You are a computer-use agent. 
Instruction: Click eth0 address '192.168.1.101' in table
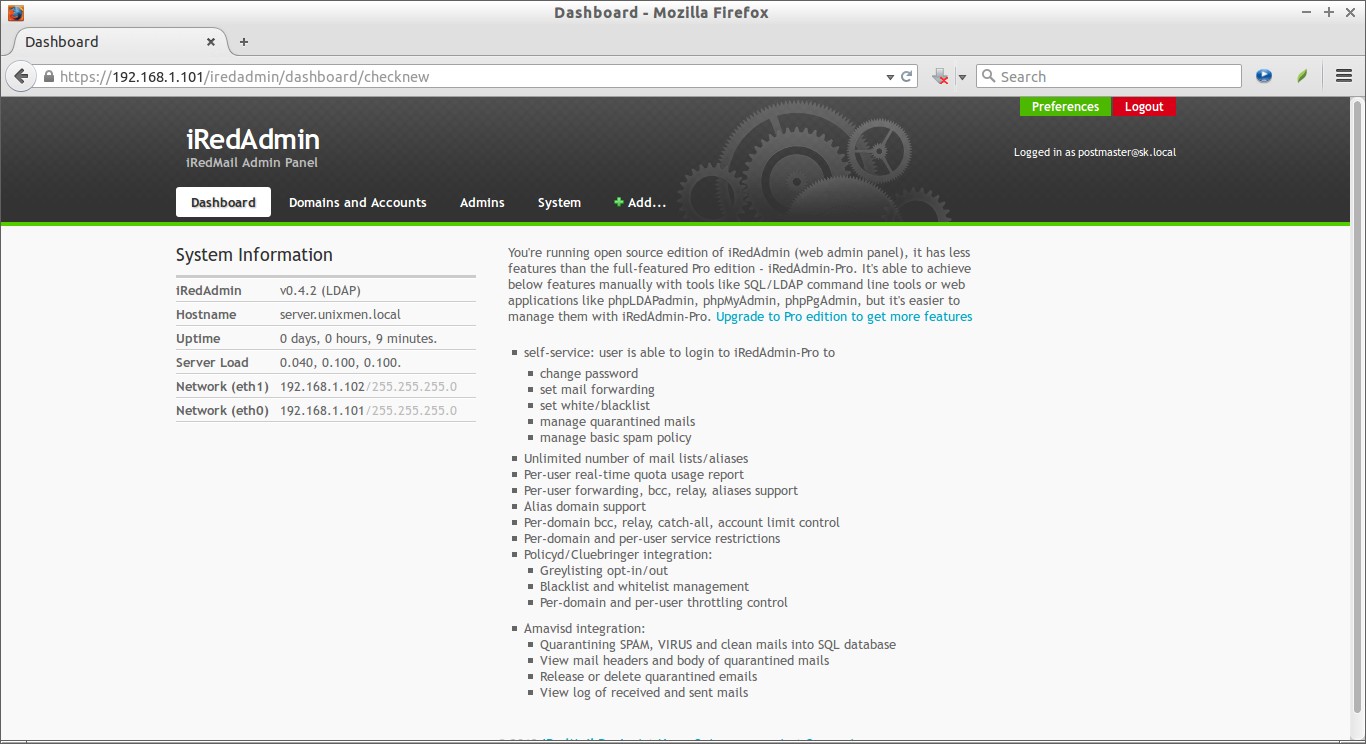322,410
